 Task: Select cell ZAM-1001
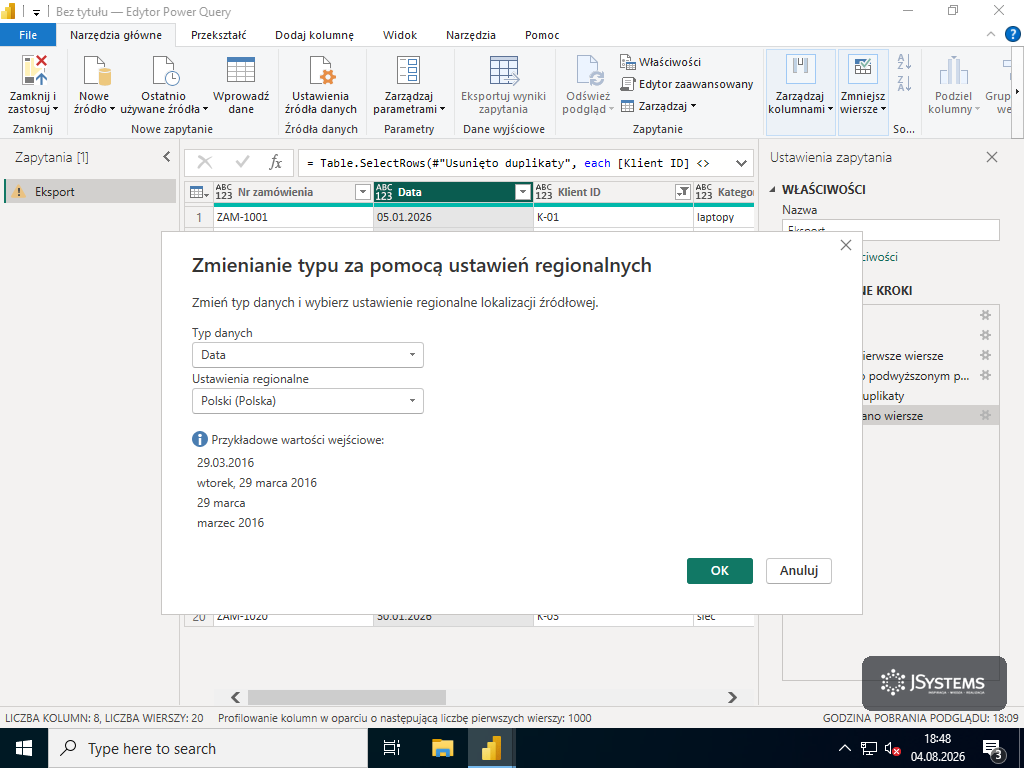(293, 217)
